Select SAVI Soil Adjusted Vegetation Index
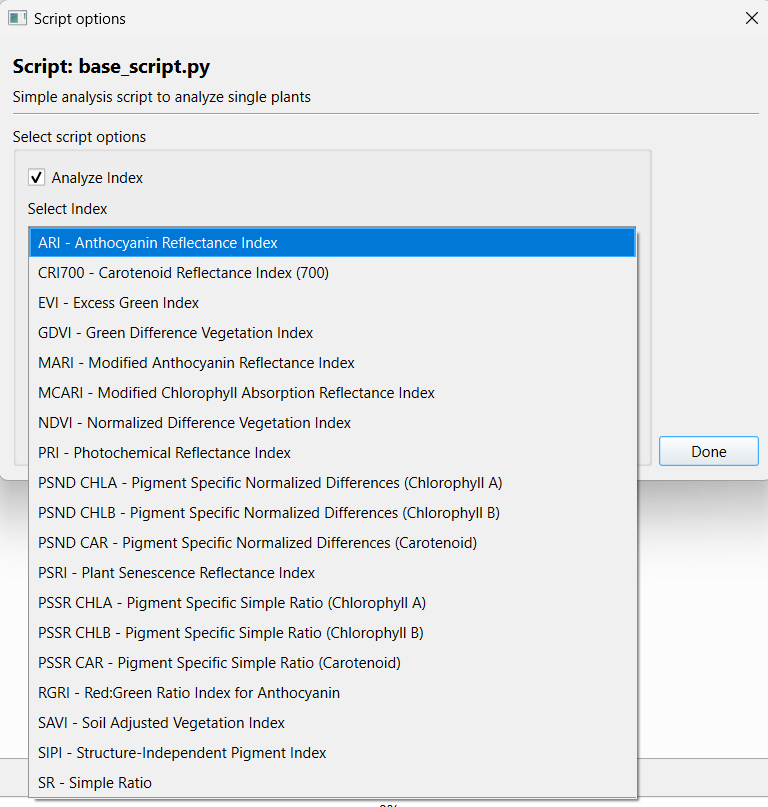 tap(162, 723)
